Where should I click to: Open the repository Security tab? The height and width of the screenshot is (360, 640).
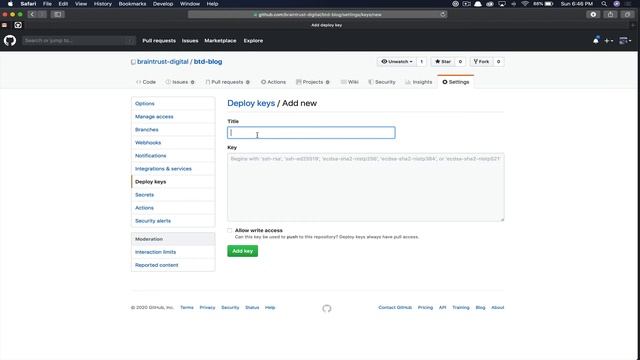click(382, 82)
